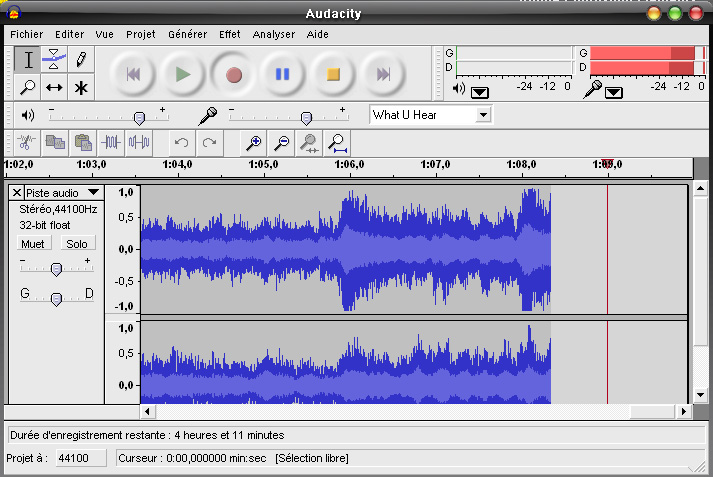Select the Selection (I-beam) tool

pyautogui.click(x=28, y=60)
